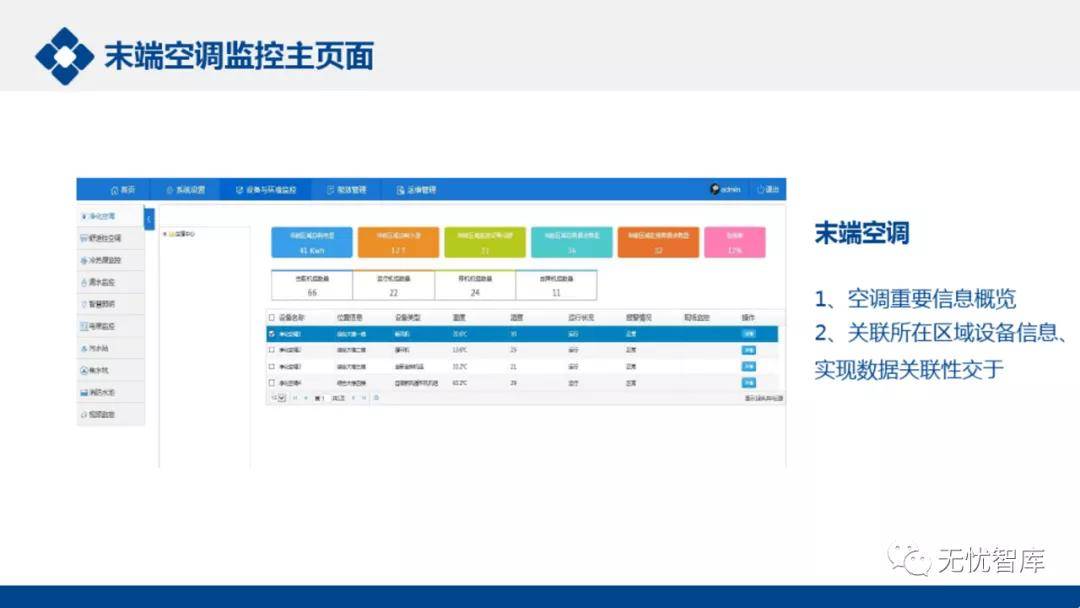Image resolution: width=1080 pixels, height=608 pixels.
Task: Uncheck the highlighted first row checkbox
Action: coord(271,333)
